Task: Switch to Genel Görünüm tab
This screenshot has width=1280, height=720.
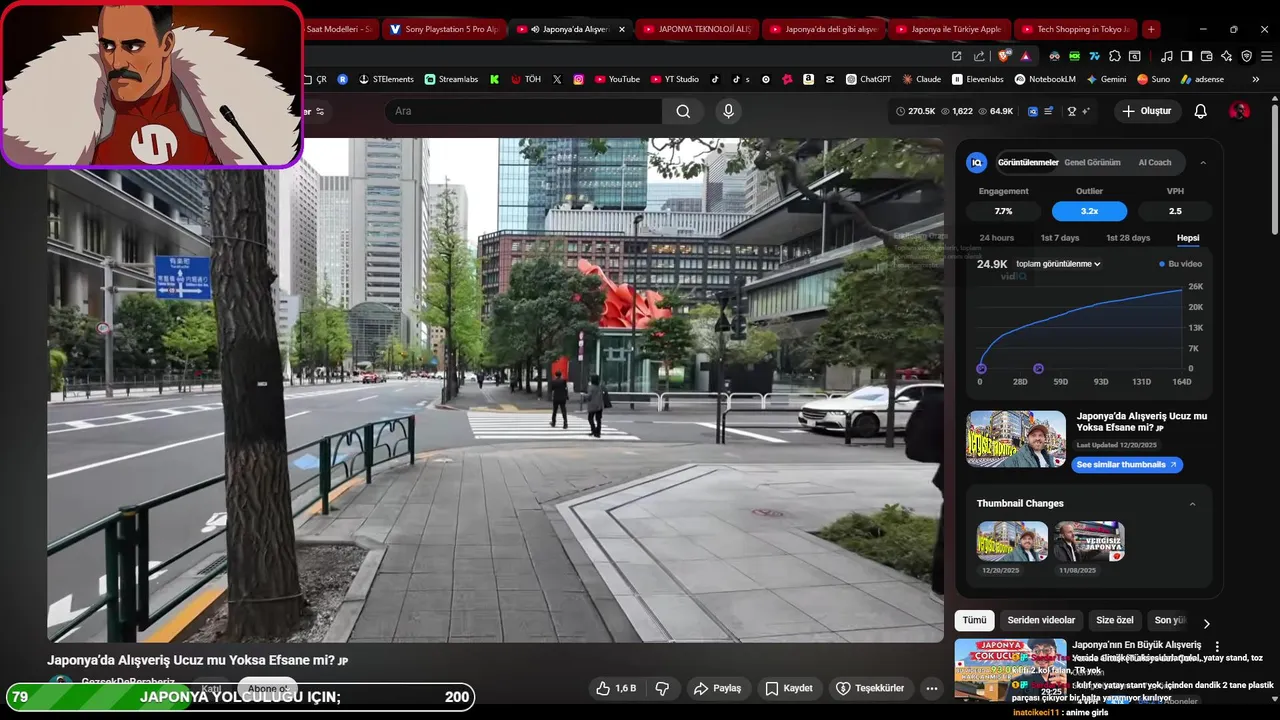Action: point(1092,162)
